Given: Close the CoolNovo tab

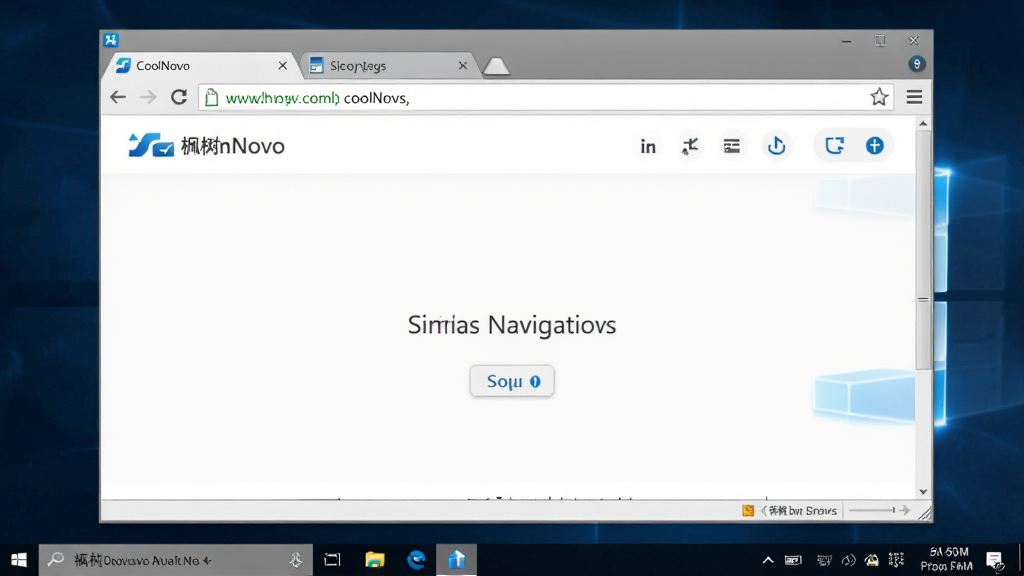Looking at the screenshot, I should 283,66.
